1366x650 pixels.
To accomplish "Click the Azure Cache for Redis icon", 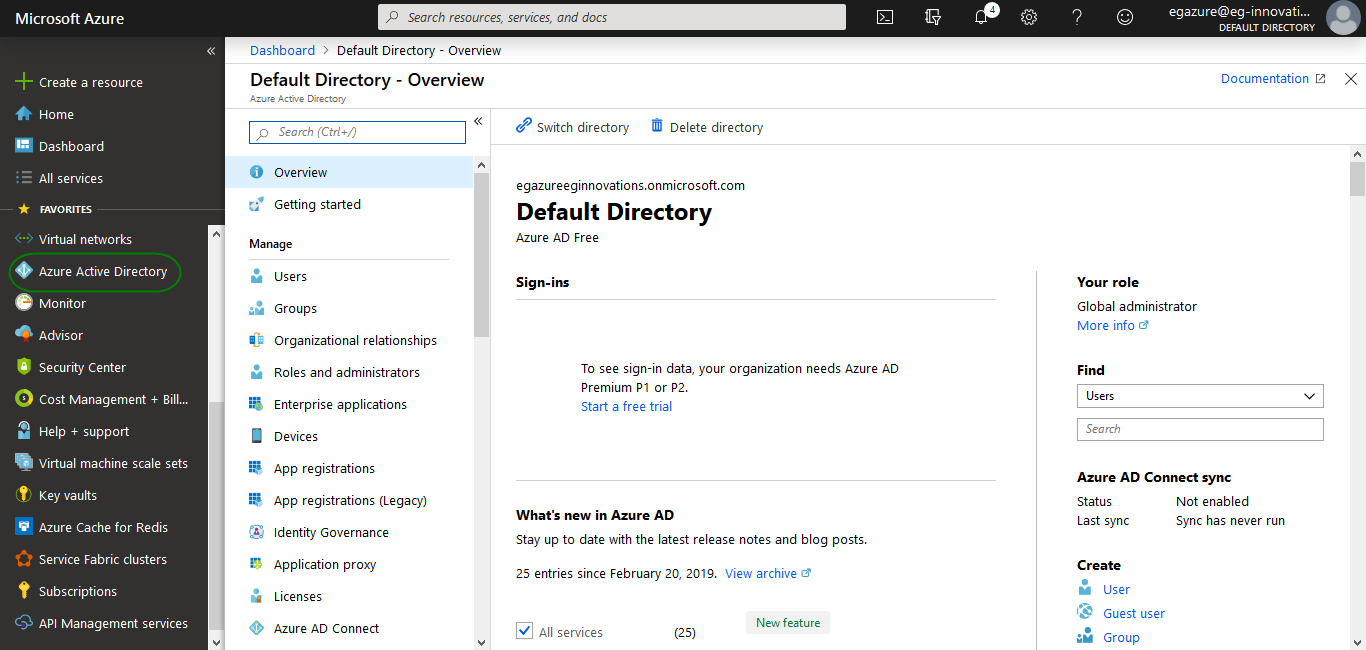I will click(x=24, y=527).
